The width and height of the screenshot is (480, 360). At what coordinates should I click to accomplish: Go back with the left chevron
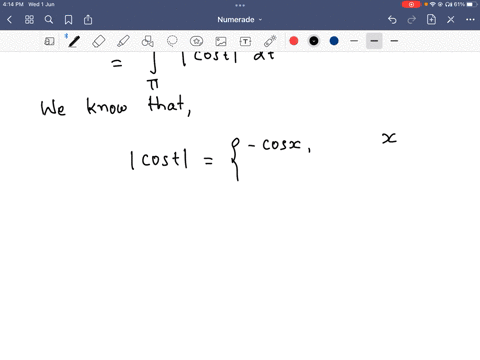pos(9,20)
